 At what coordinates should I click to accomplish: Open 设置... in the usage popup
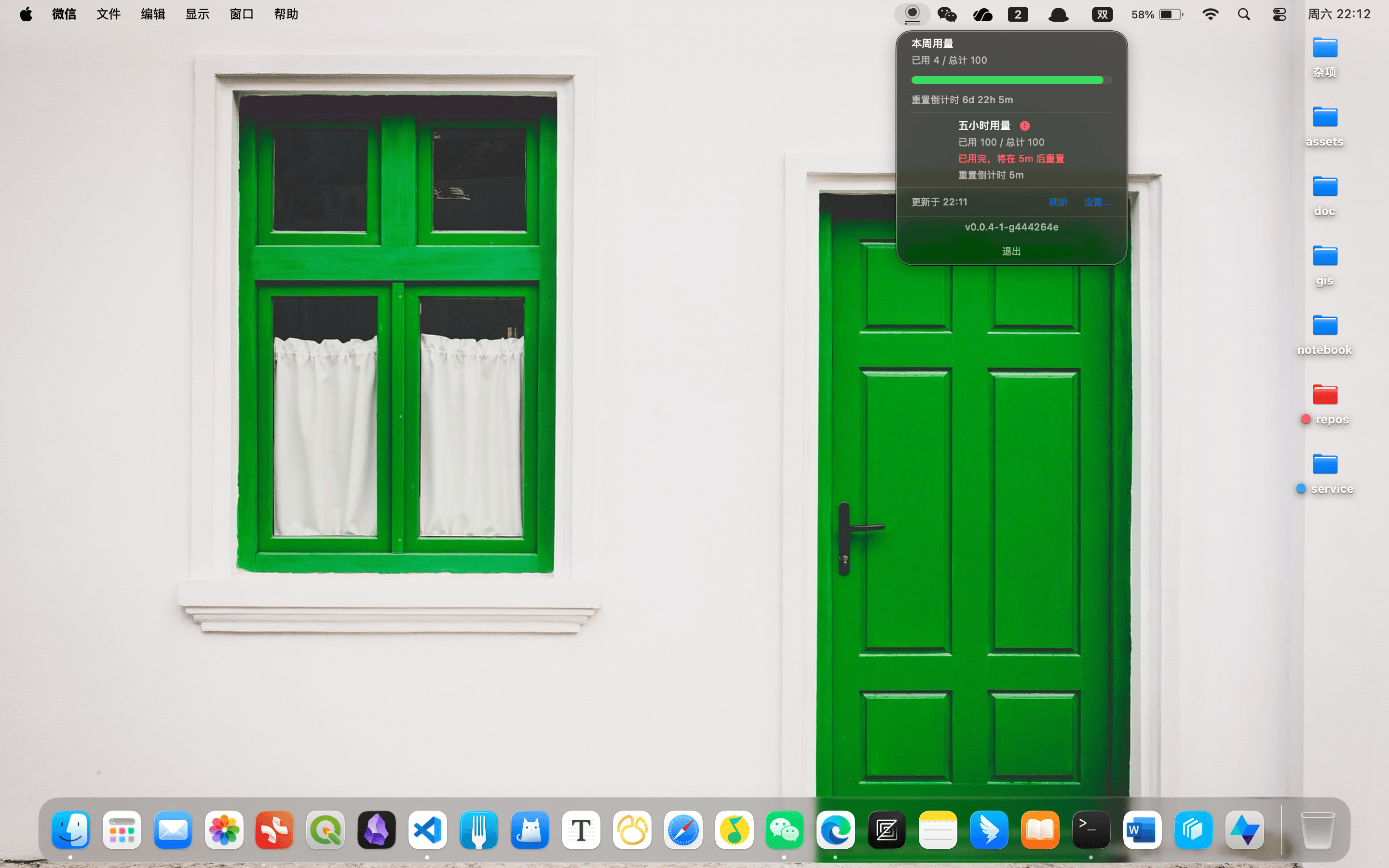(x=1097, y=202)
